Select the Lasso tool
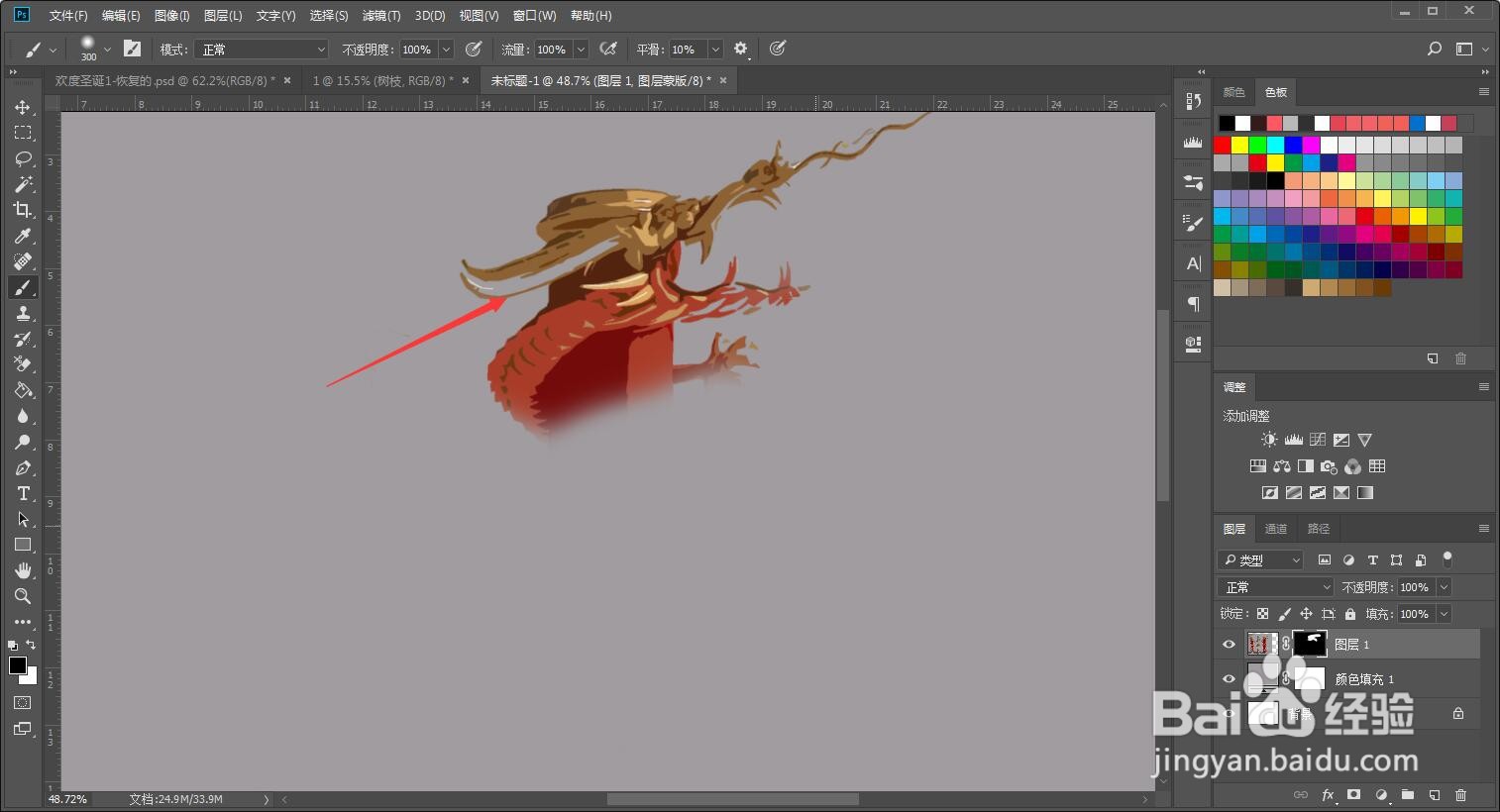1500x812 pixels. tap(23, 158)
